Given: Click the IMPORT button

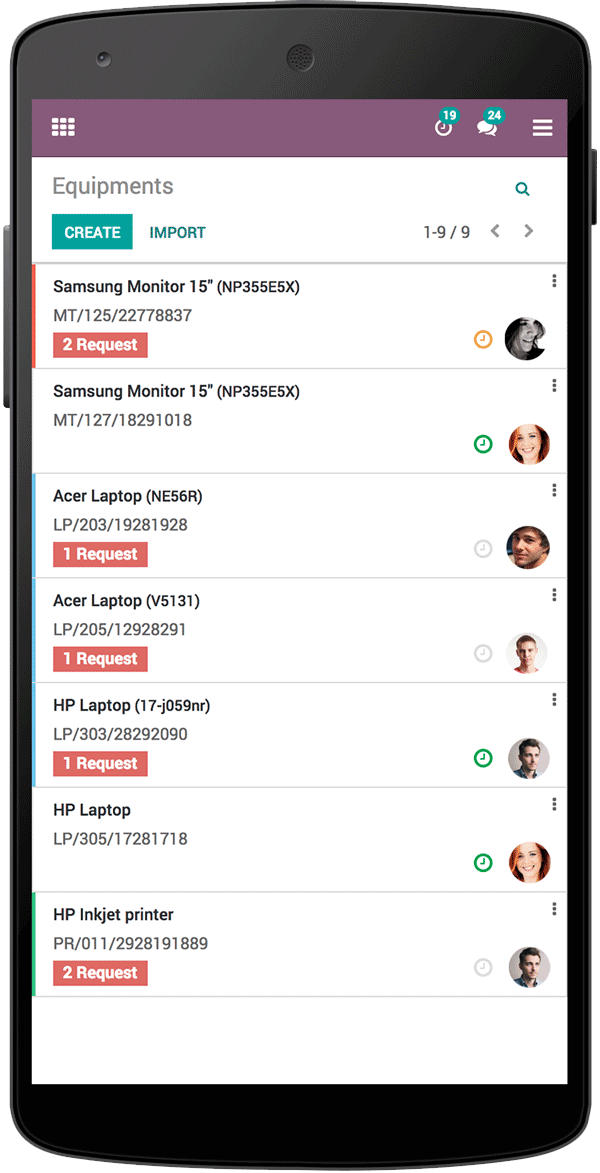Looking at the screenshot, I should click(177, 233).
